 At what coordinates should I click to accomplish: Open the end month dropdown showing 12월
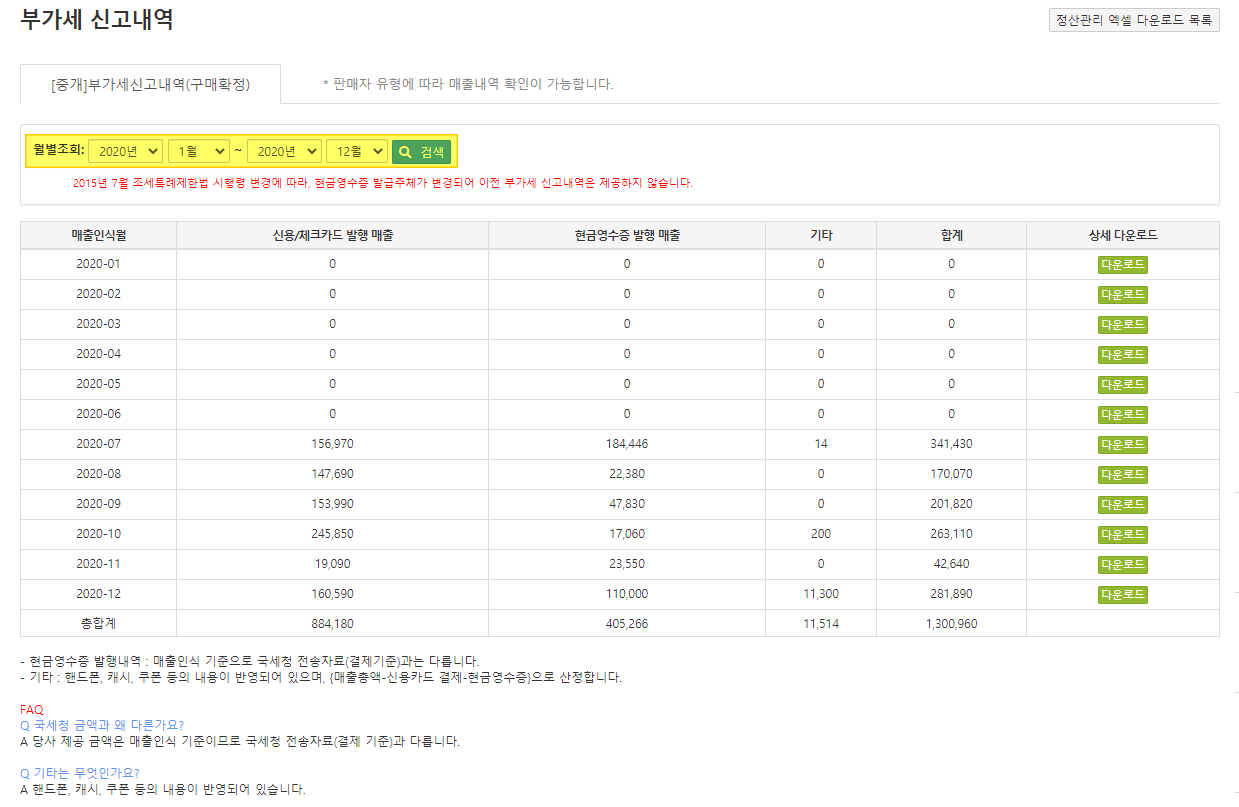click(356, 151)
